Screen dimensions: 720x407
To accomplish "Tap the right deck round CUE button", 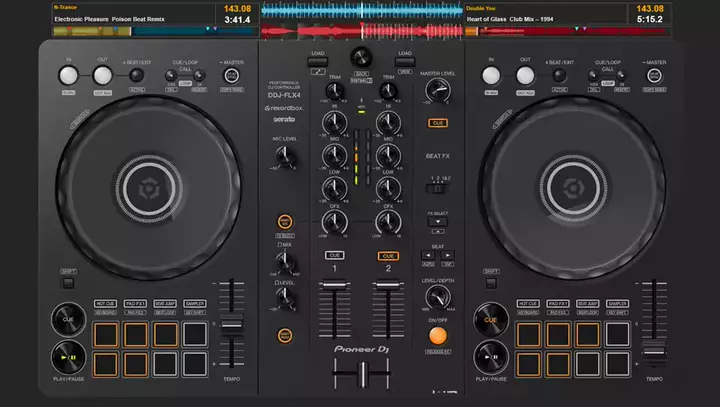I will [x=491, y=319].
